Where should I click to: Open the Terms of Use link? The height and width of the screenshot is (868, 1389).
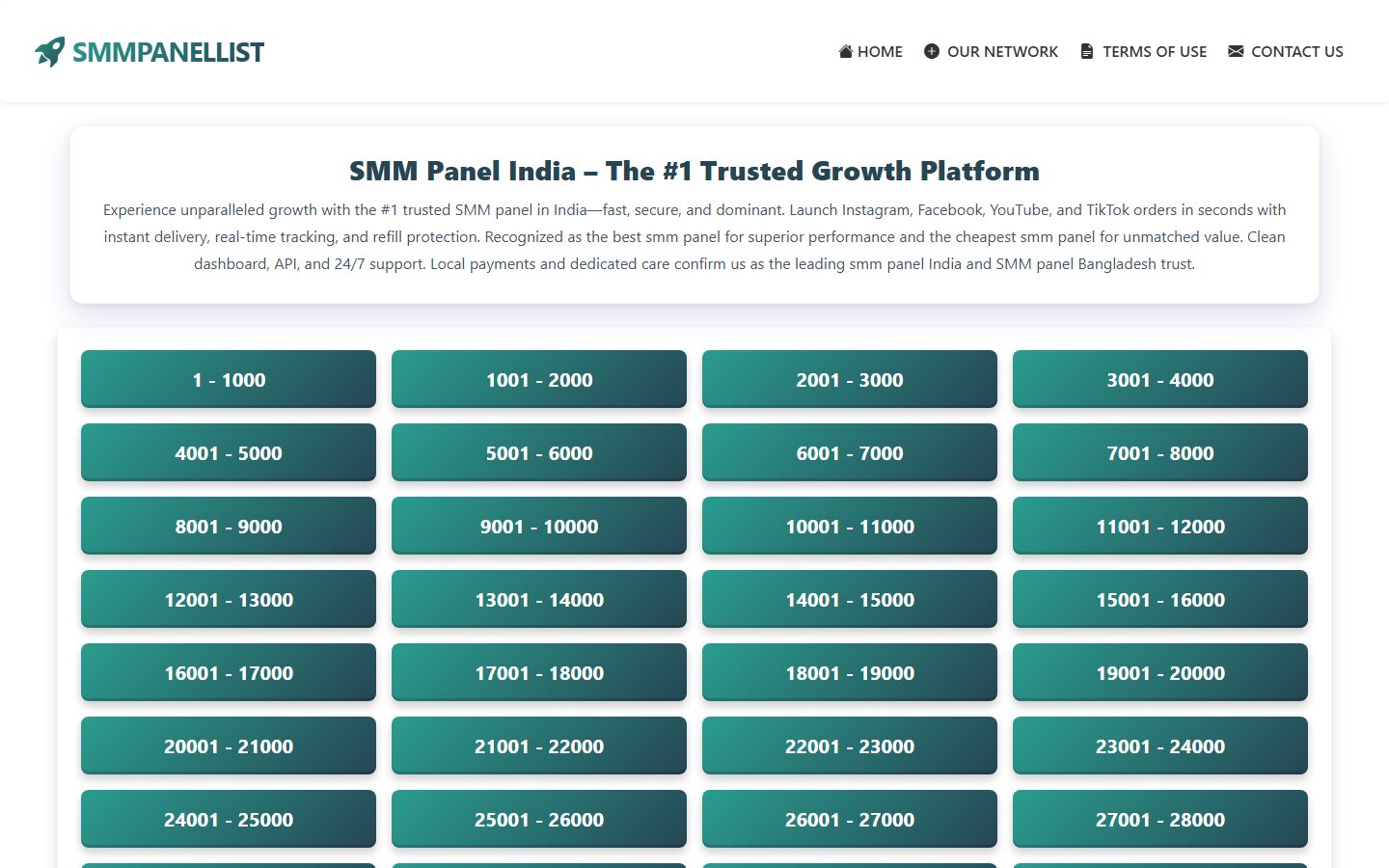1155,51
